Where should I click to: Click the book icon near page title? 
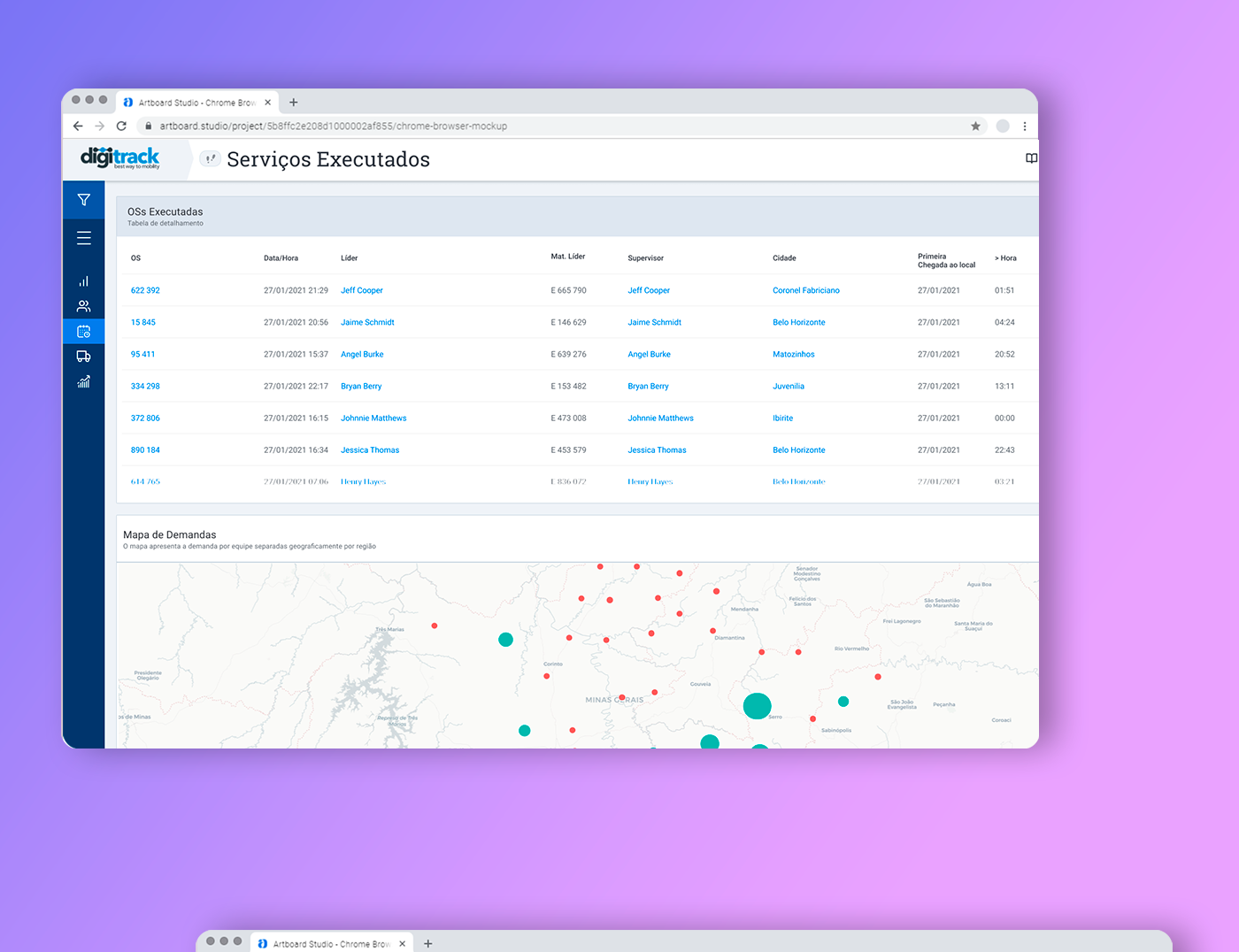[x=1031, y=158]
